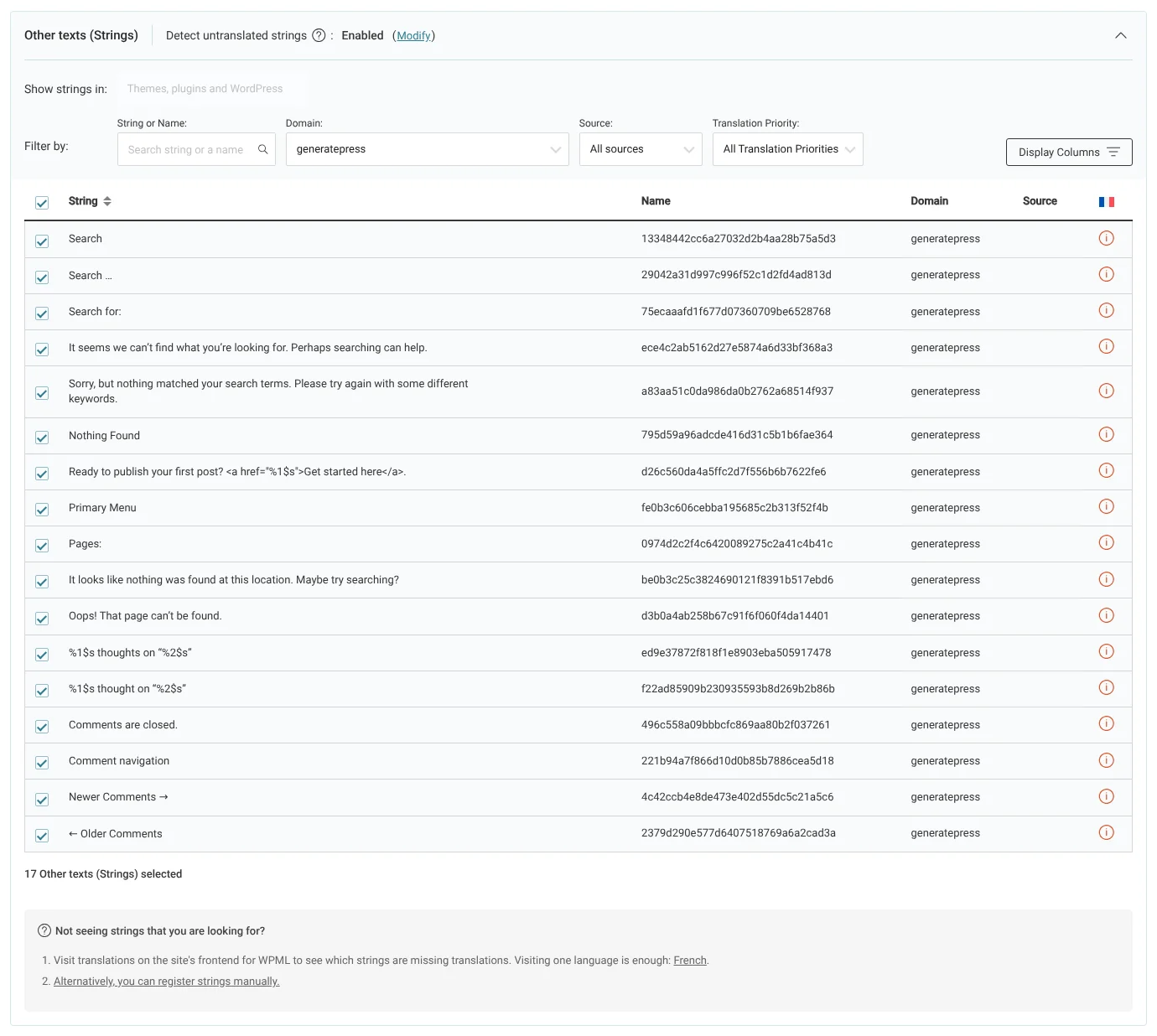
Task: Open the French frontend link
Action: pos(690,961)
